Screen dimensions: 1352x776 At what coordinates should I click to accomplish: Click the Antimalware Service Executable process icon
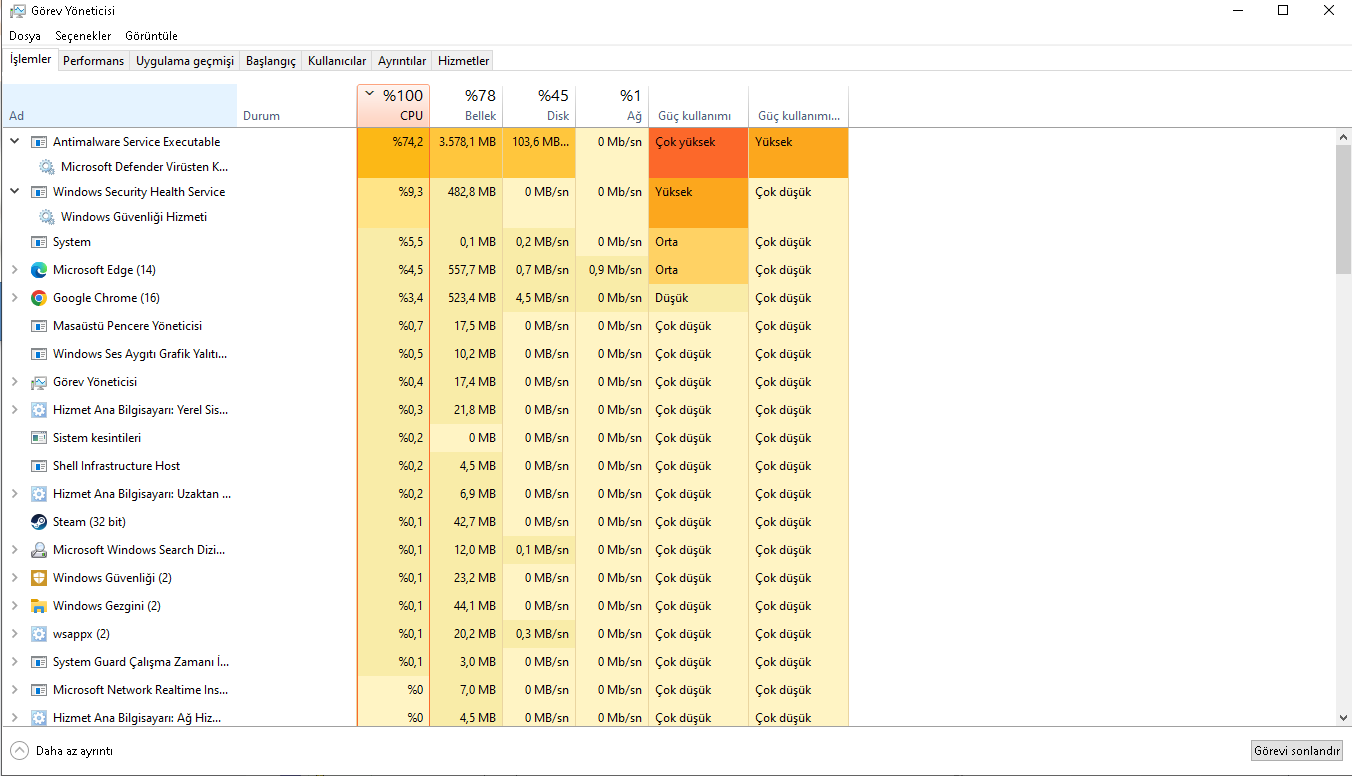pos(39,142)
